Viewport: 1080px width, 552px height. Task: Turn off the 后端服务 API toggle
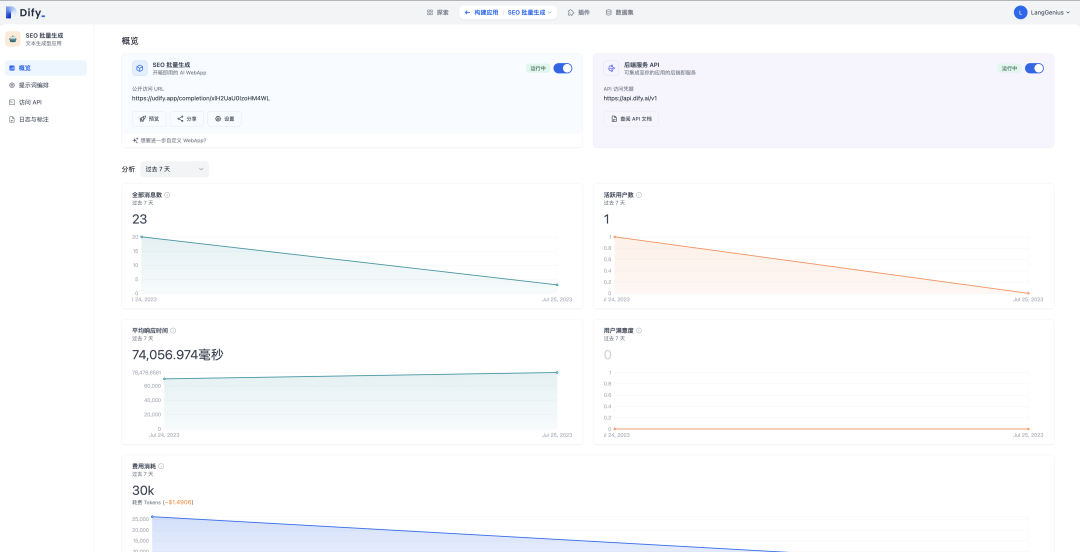pyautogui.click(x=1034, y=68)
